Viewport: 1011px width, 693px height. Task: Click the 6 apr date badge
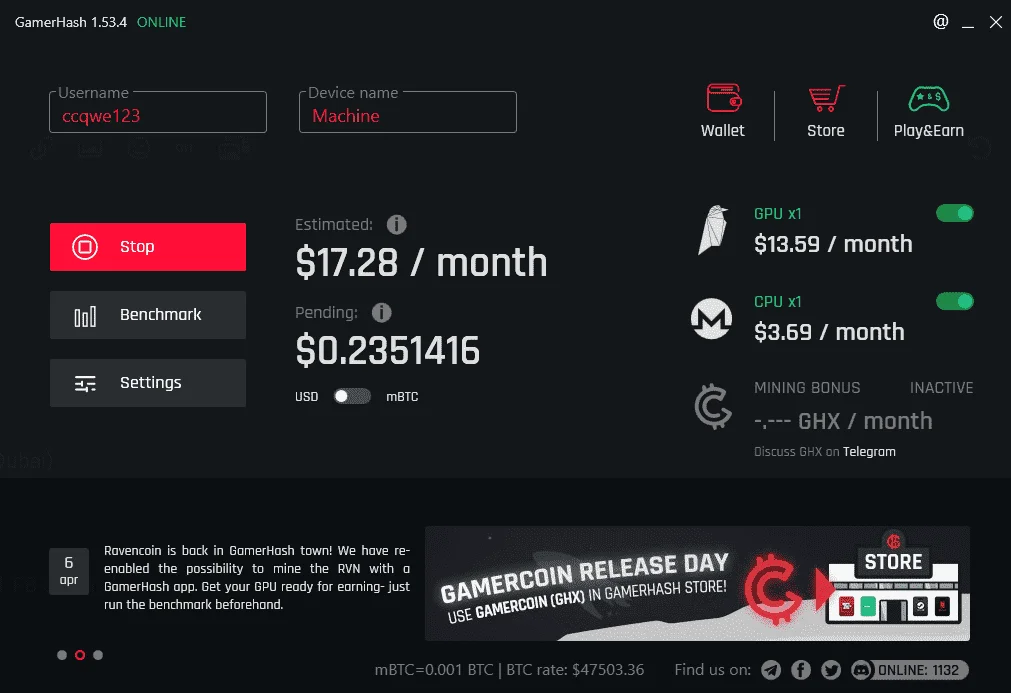(x=69, y=571)
